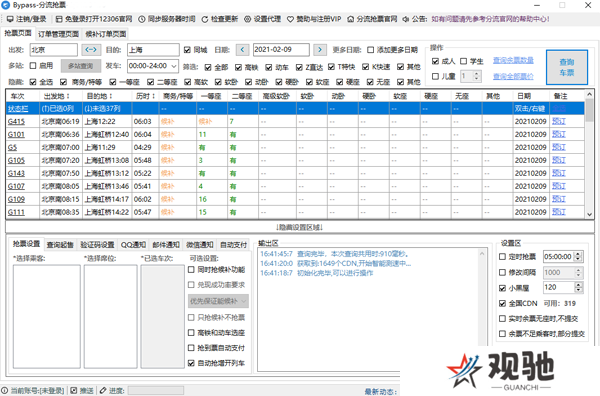The width and height of the screenshot is (600, 396).
Task: Collapse the 隐藏设置区域 bar
Action: pos(299,227)
